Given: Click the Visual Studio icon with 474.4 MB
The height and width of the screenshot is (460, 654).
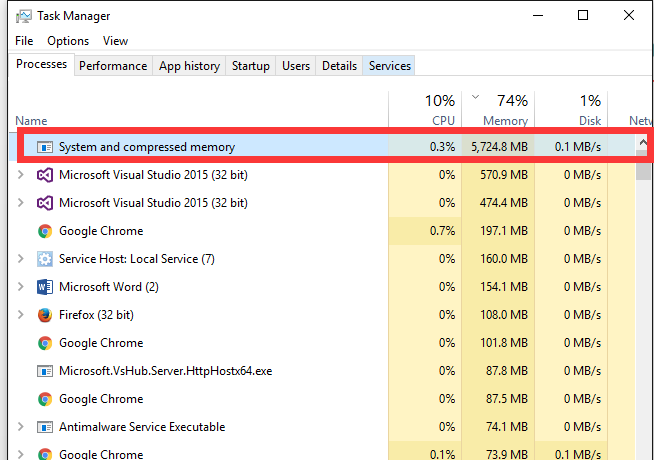Looking at the screenshot, I should [x=45, y=203].
